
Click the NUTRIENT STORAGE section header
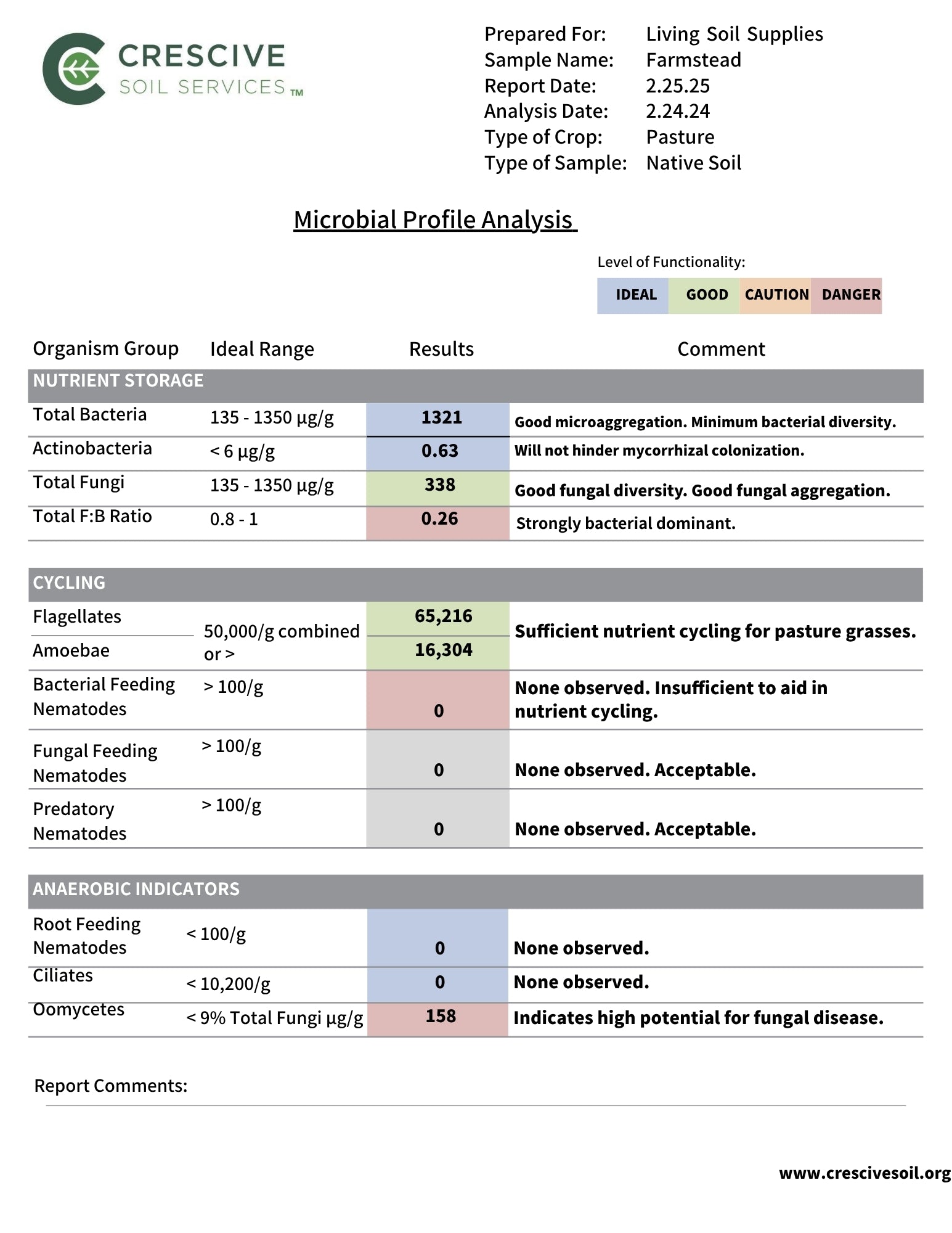click(476, 385)
